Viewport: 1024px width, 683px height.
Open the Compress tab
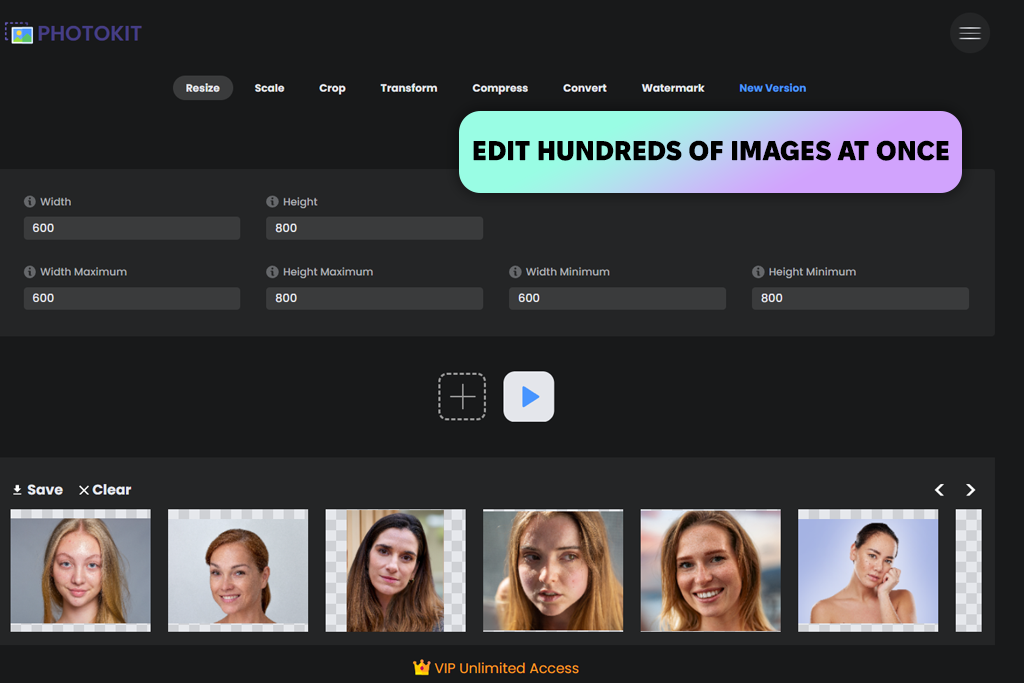tap(500, 88)
